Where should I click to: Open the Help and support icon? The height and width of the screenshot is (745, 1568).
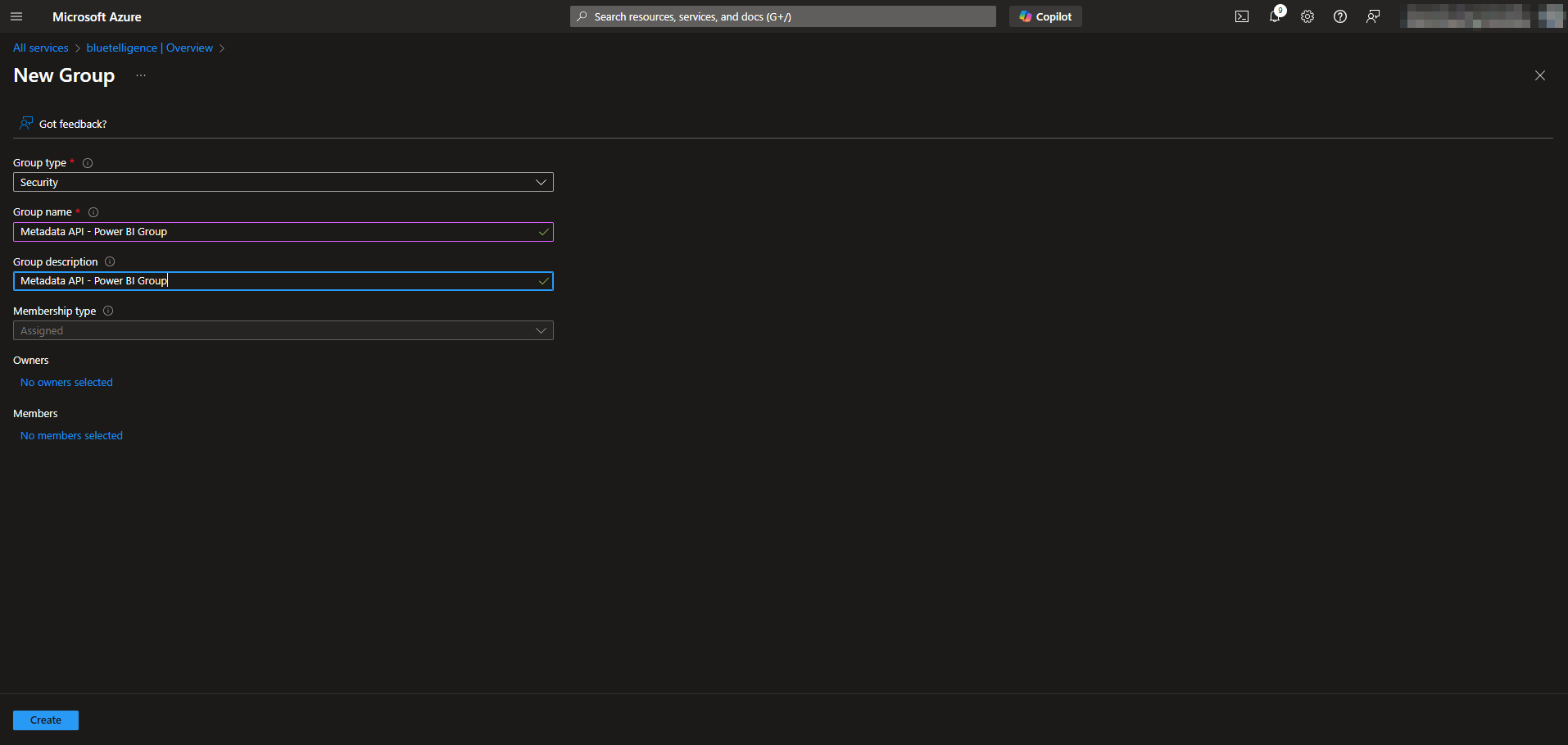pyautogui.click(x=1340, y=16)
